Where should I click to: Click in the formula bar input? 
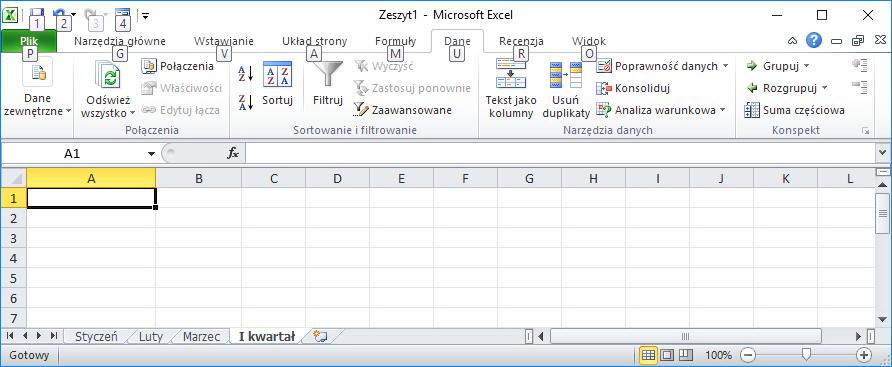[x=561, y=154]
